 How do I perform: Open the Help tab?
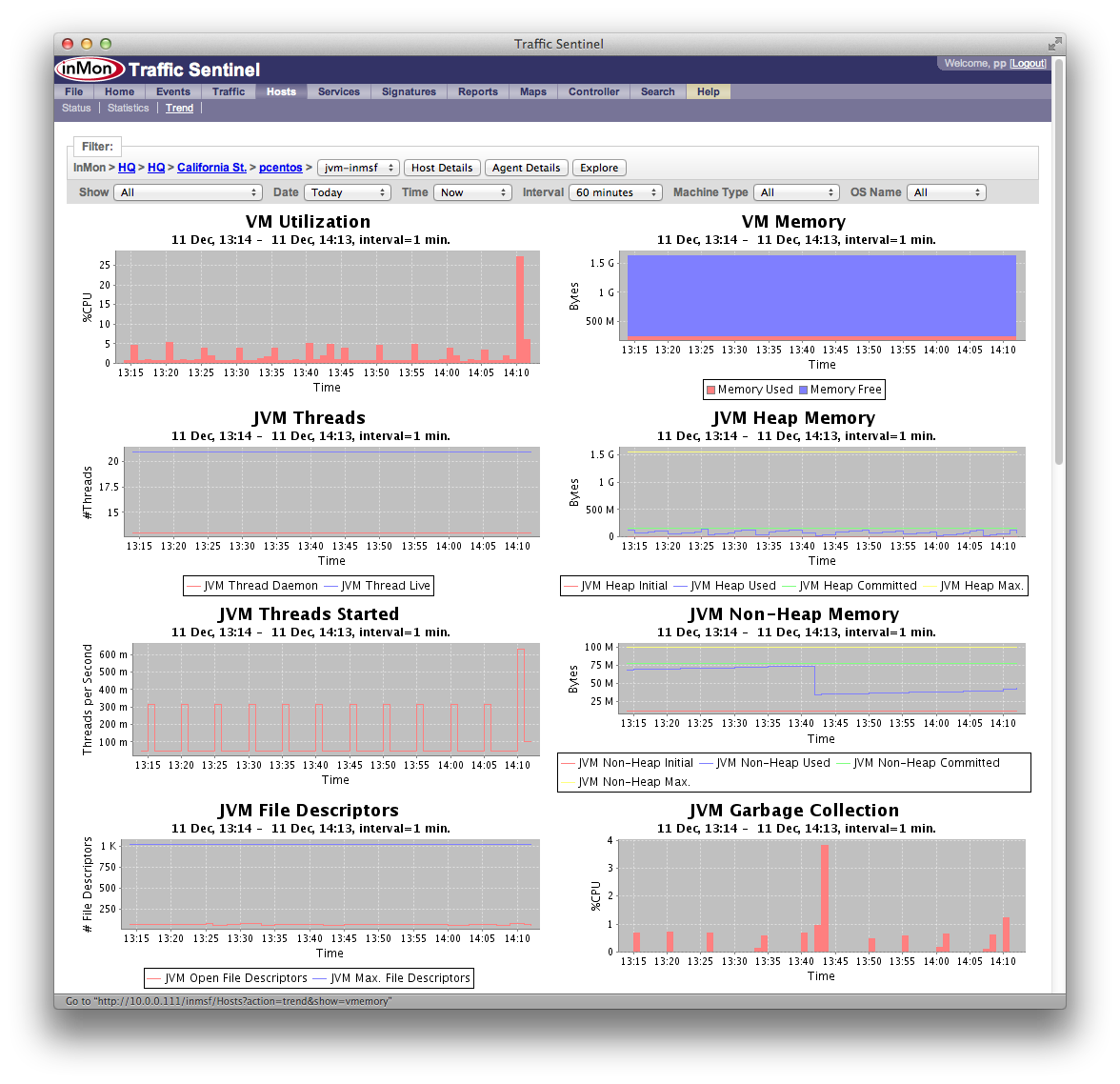click(x=709, y=91)
